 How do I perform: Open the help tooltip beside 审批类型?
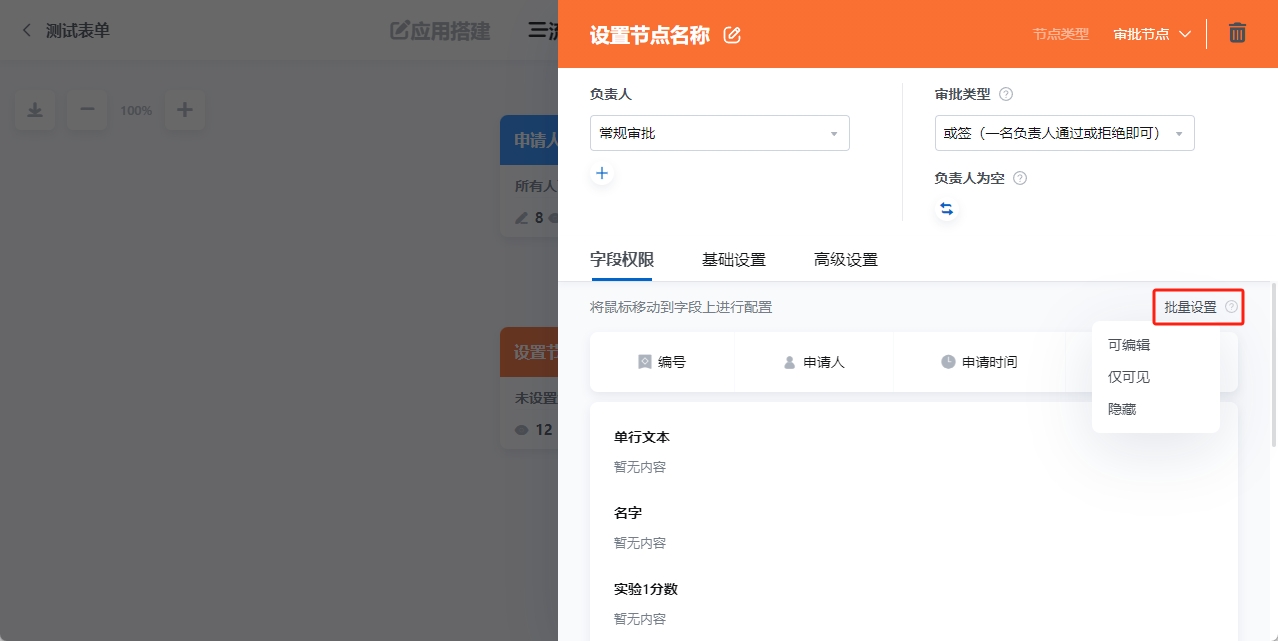click(x=1006, y=93)
